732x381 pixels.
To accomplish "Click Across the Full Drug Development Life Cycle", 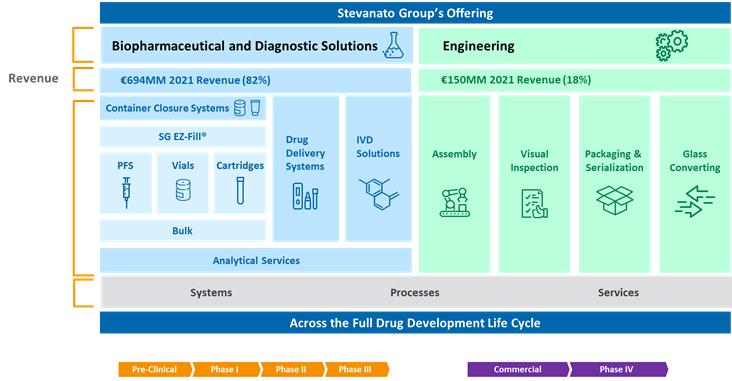I will (x=415, y=323).
